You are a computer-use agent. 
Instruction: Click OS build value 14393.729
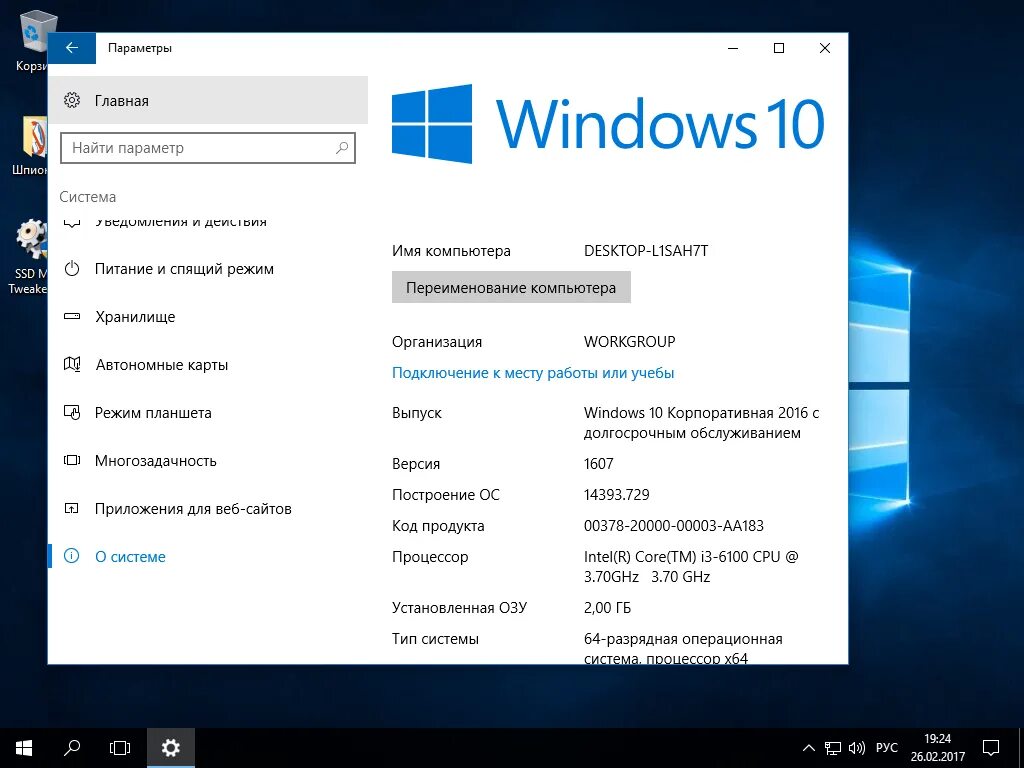[616, 494]
